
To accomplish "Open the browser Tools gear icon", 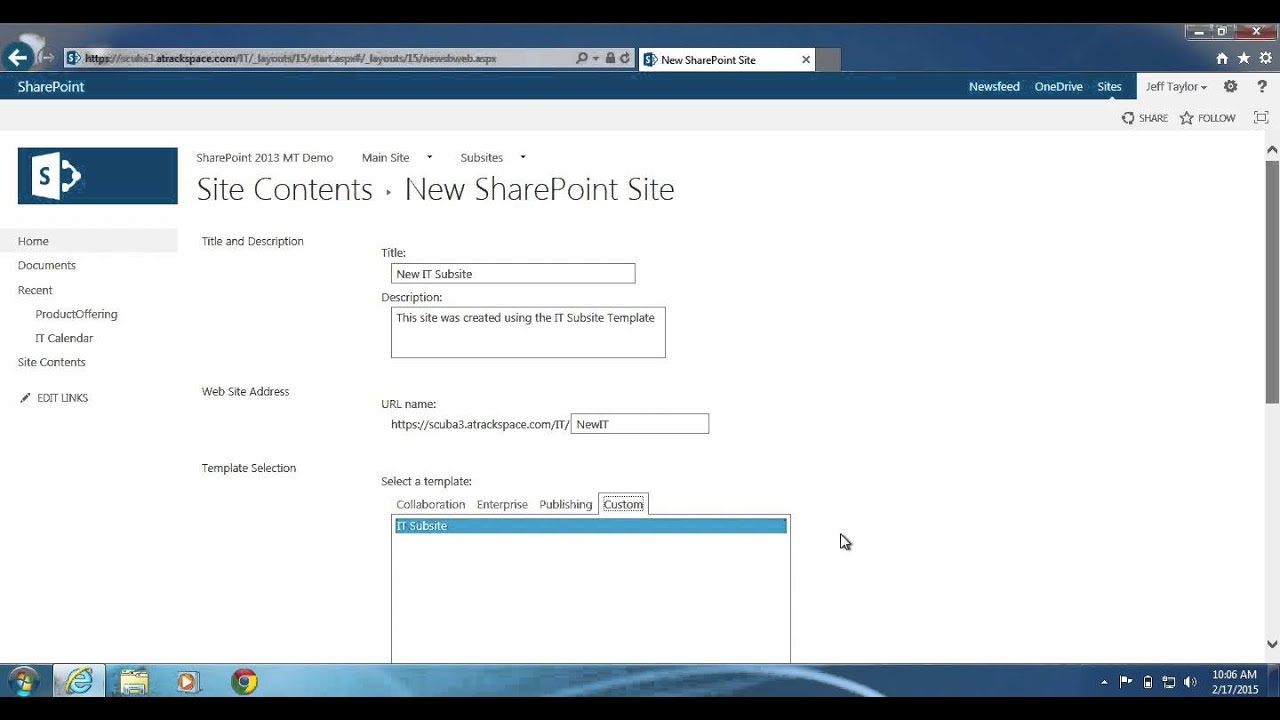I will (1265, 59).
